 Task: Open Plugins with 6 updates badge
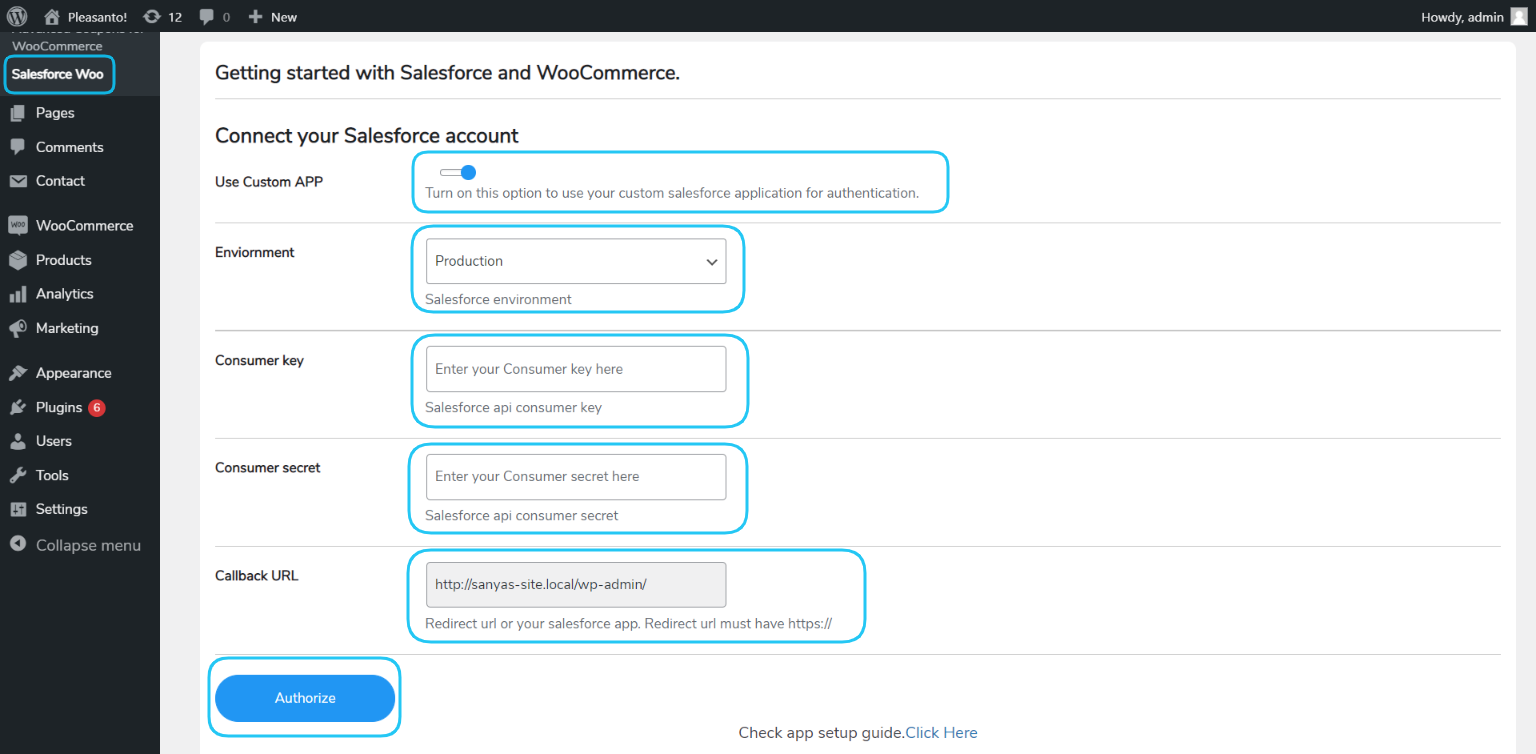click(70, 407)
